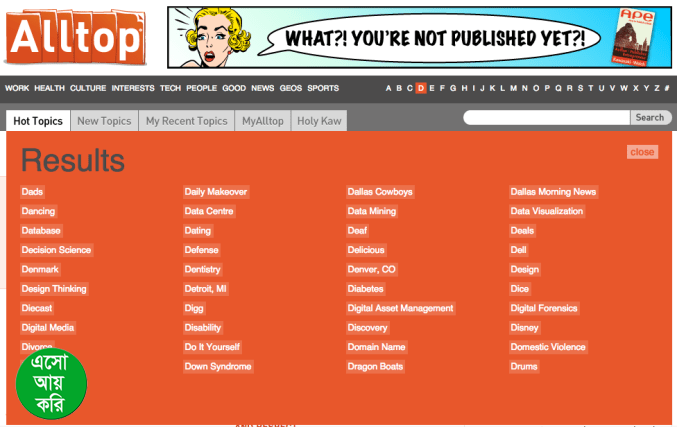
Task: Close the Results panel
Action: (642, 152)
